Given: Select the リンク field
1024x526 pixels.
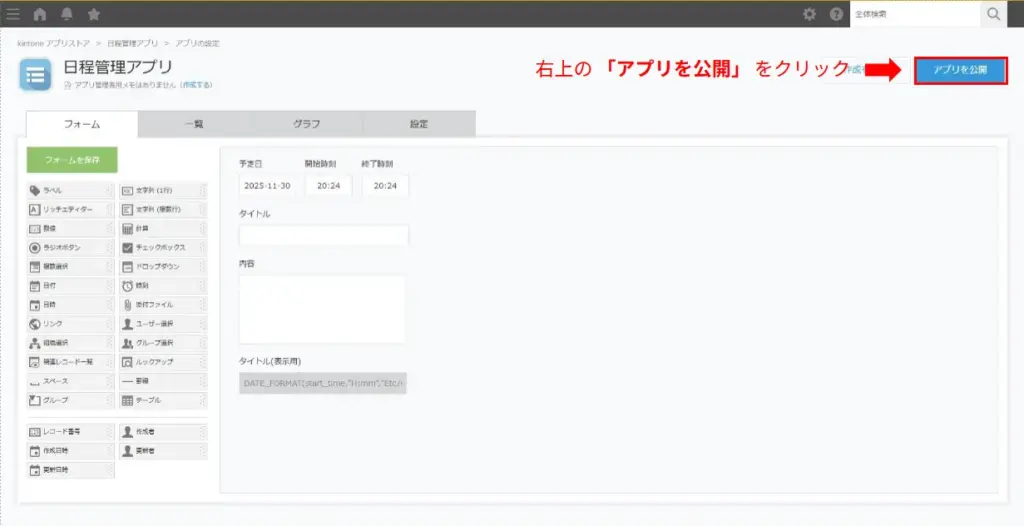Looking at the screenshot, I should pyautogui.click(x=71, y=323).
